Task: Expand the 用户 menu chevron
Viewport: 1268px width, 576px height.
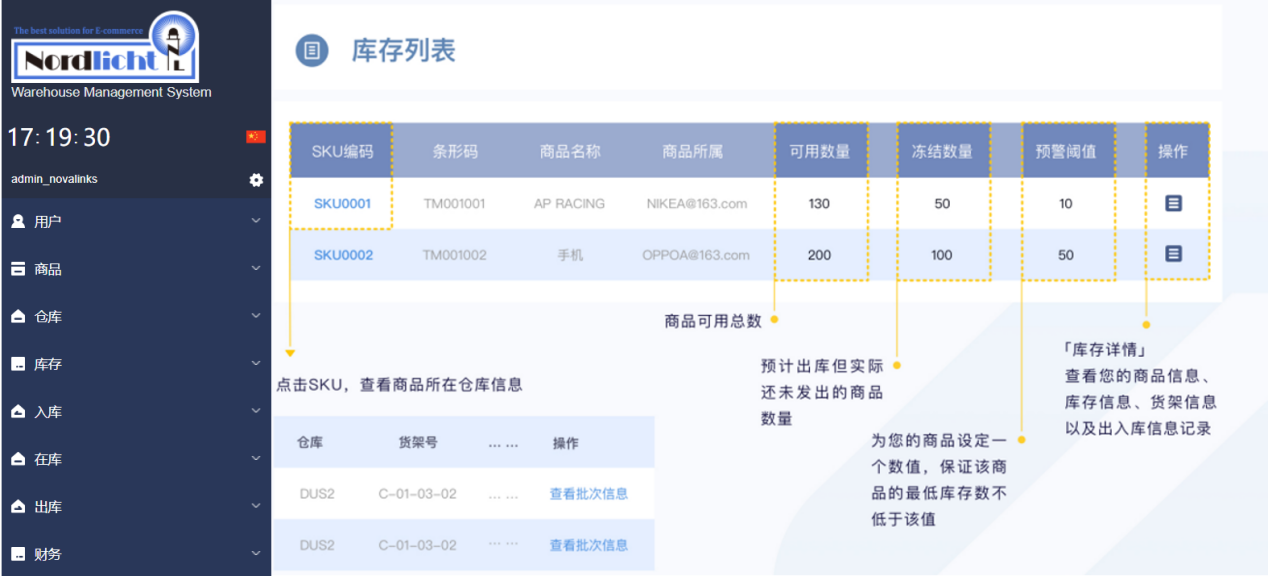Action: [256, 220]
